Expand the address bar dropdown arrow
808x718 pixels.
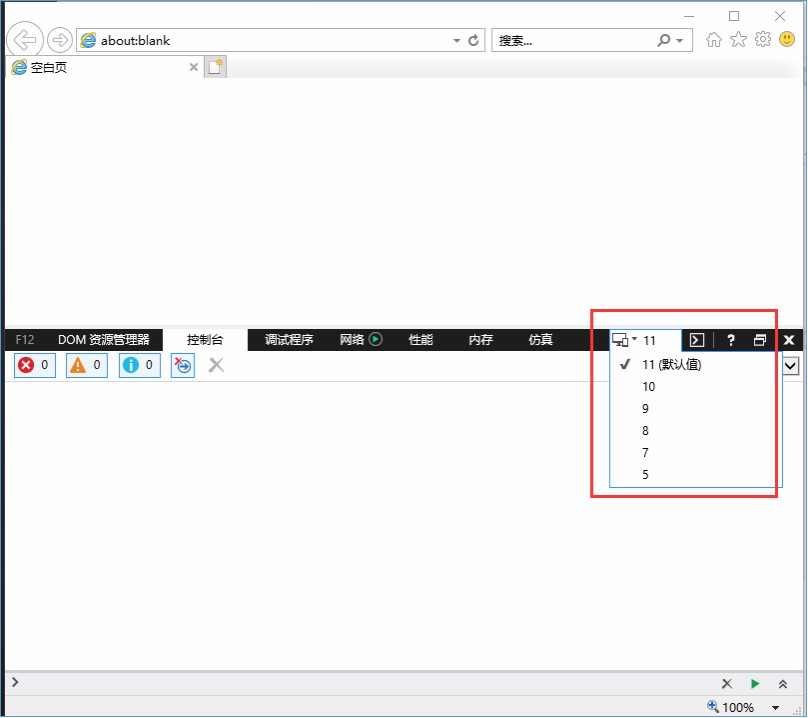click(x=457, y=41)
